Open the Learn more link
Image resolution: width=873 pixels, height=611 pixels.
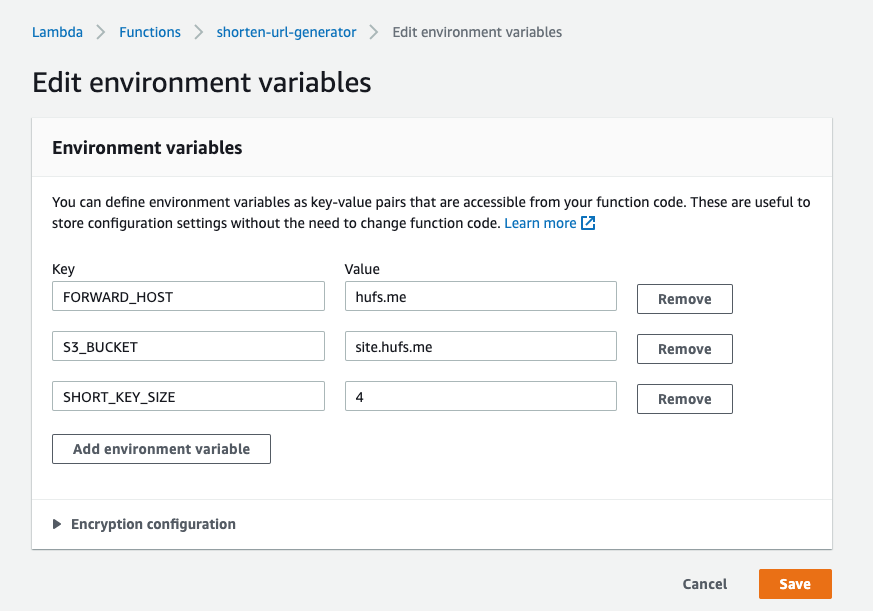540,223
